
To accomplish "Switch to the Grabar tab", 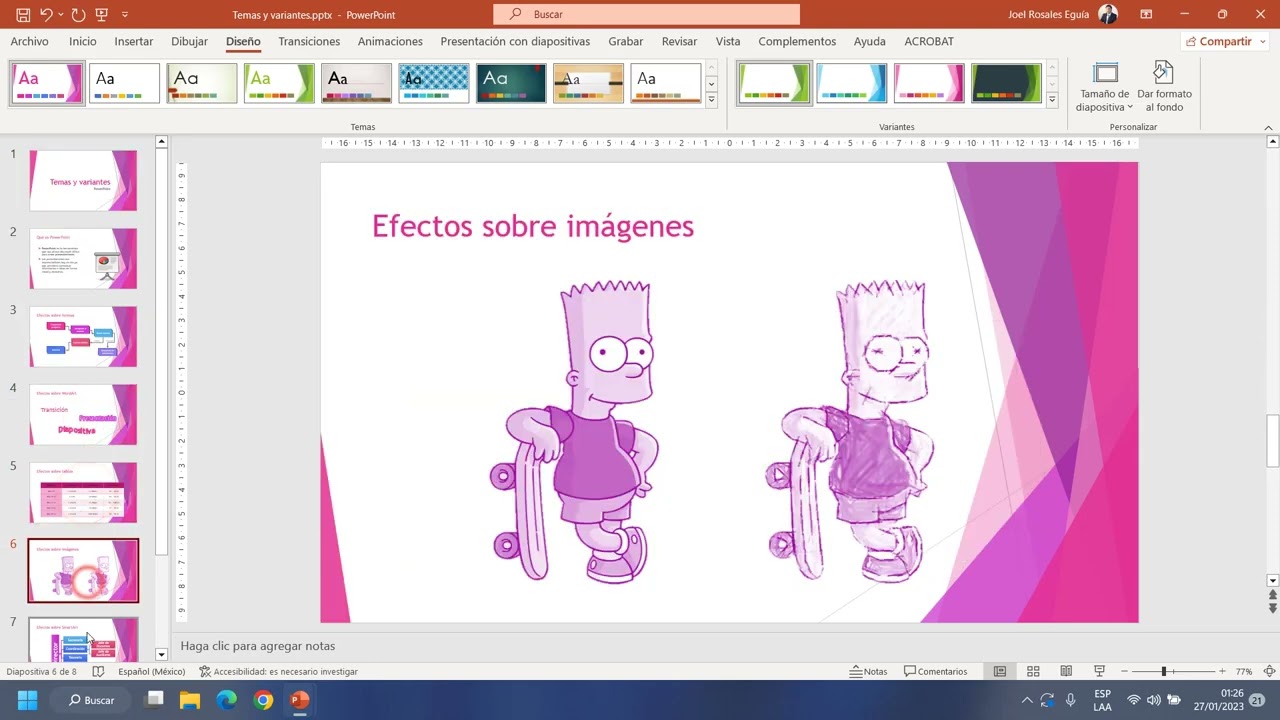I will 626,41.
